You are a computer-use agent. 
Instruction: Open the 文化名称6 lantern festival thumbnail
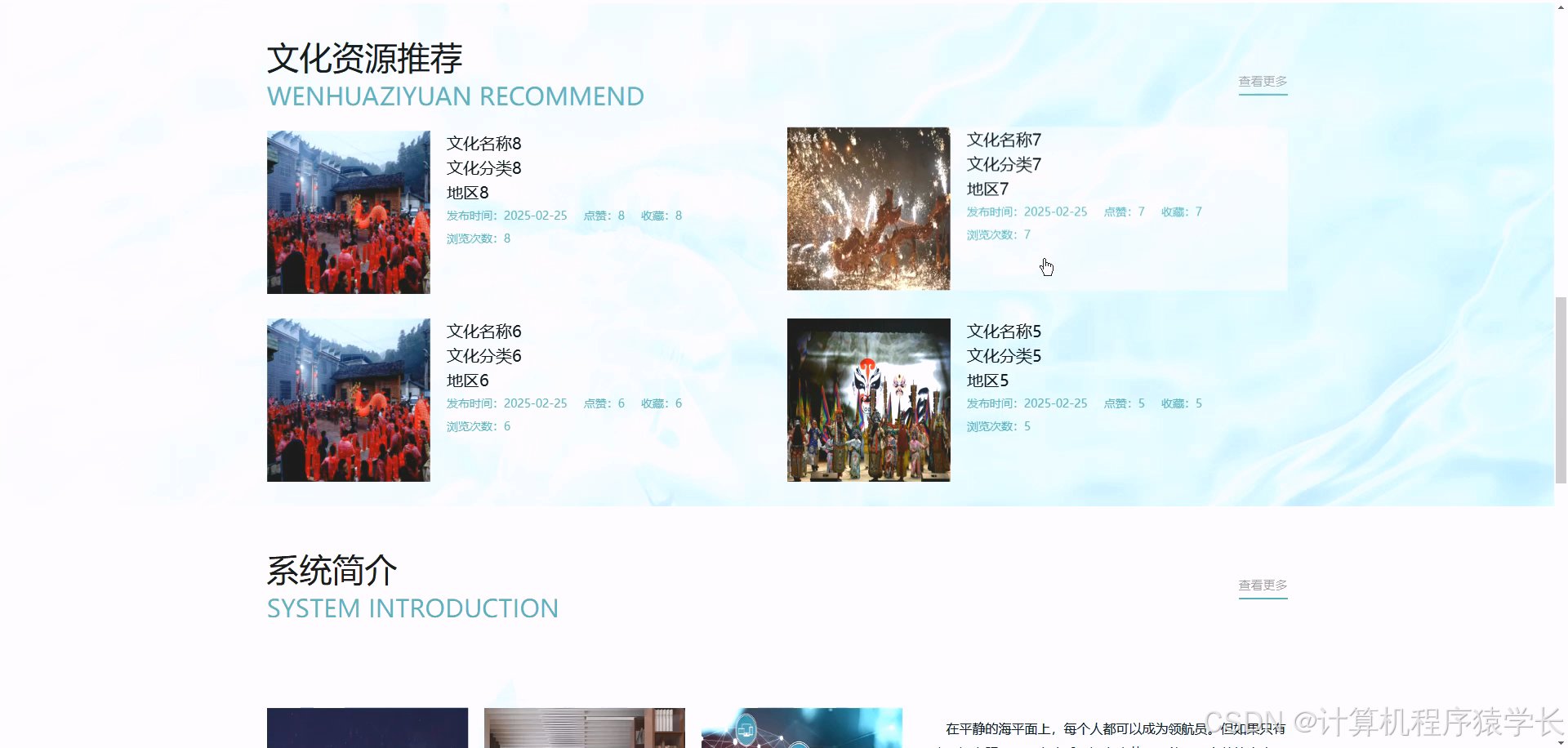pos(348,399)
